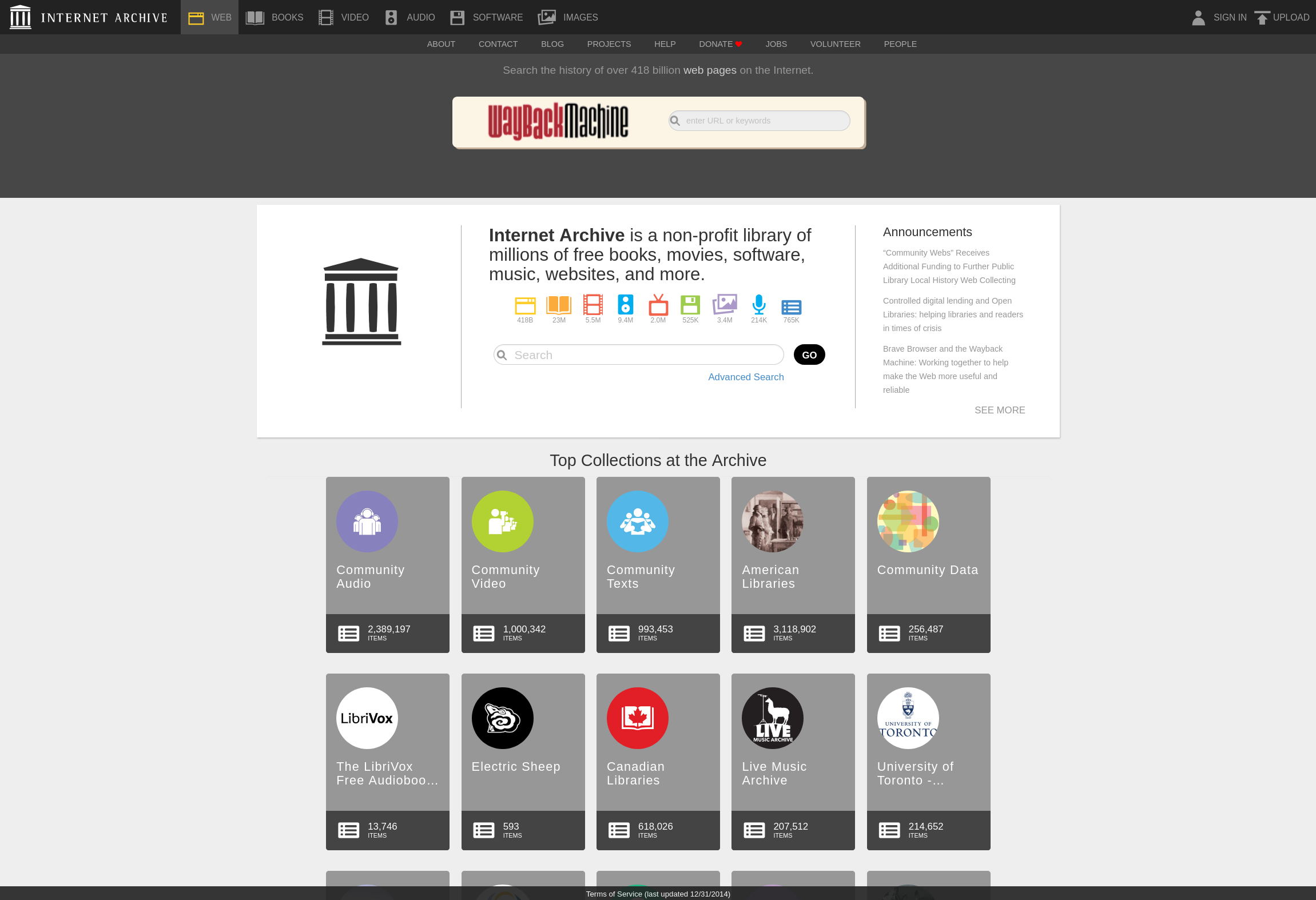Click the Upload icon in top bar
The height and width of the screenshot is (900, 1316).
[x=1262, y=17]
